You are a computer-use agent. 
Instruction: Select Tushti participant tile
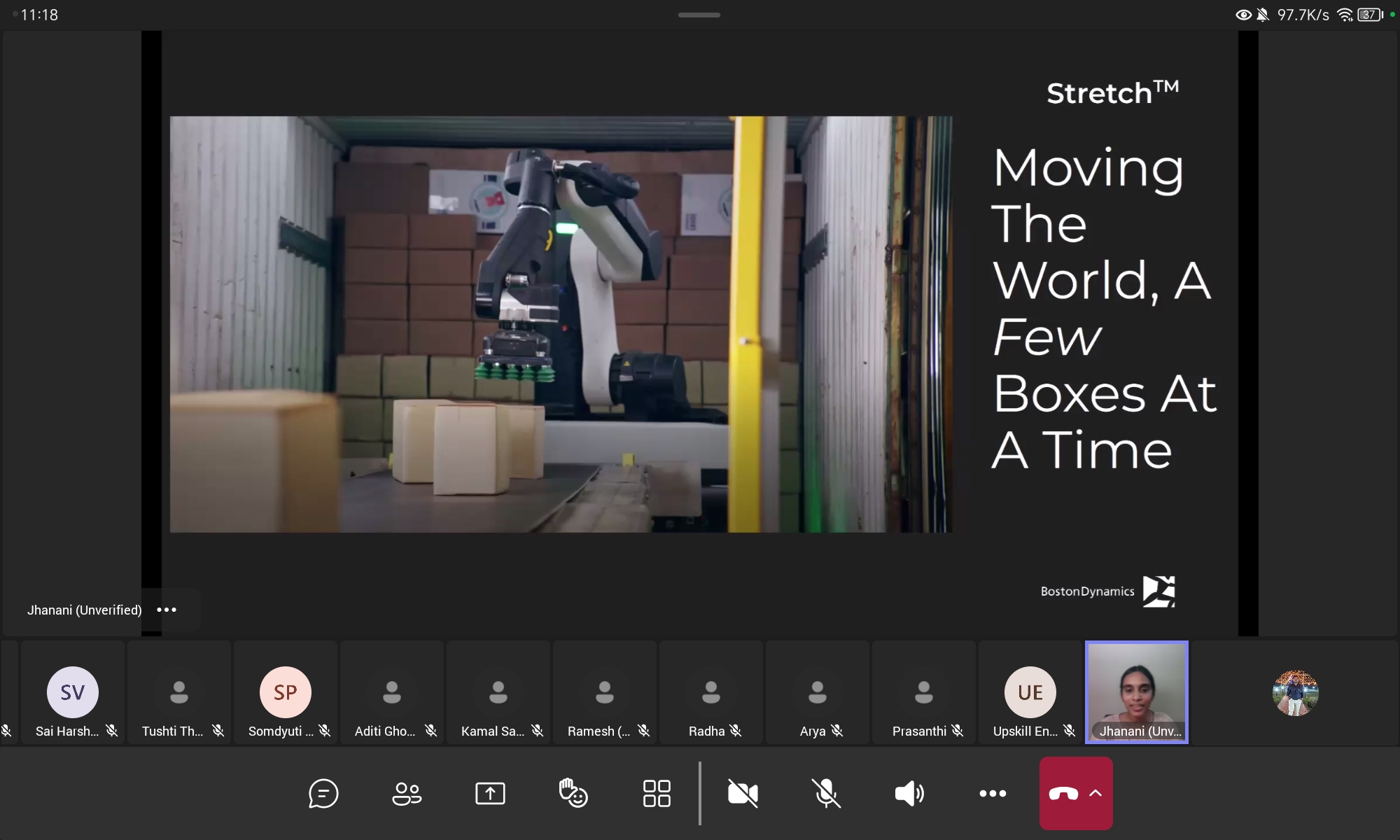[x=179, y=692]
